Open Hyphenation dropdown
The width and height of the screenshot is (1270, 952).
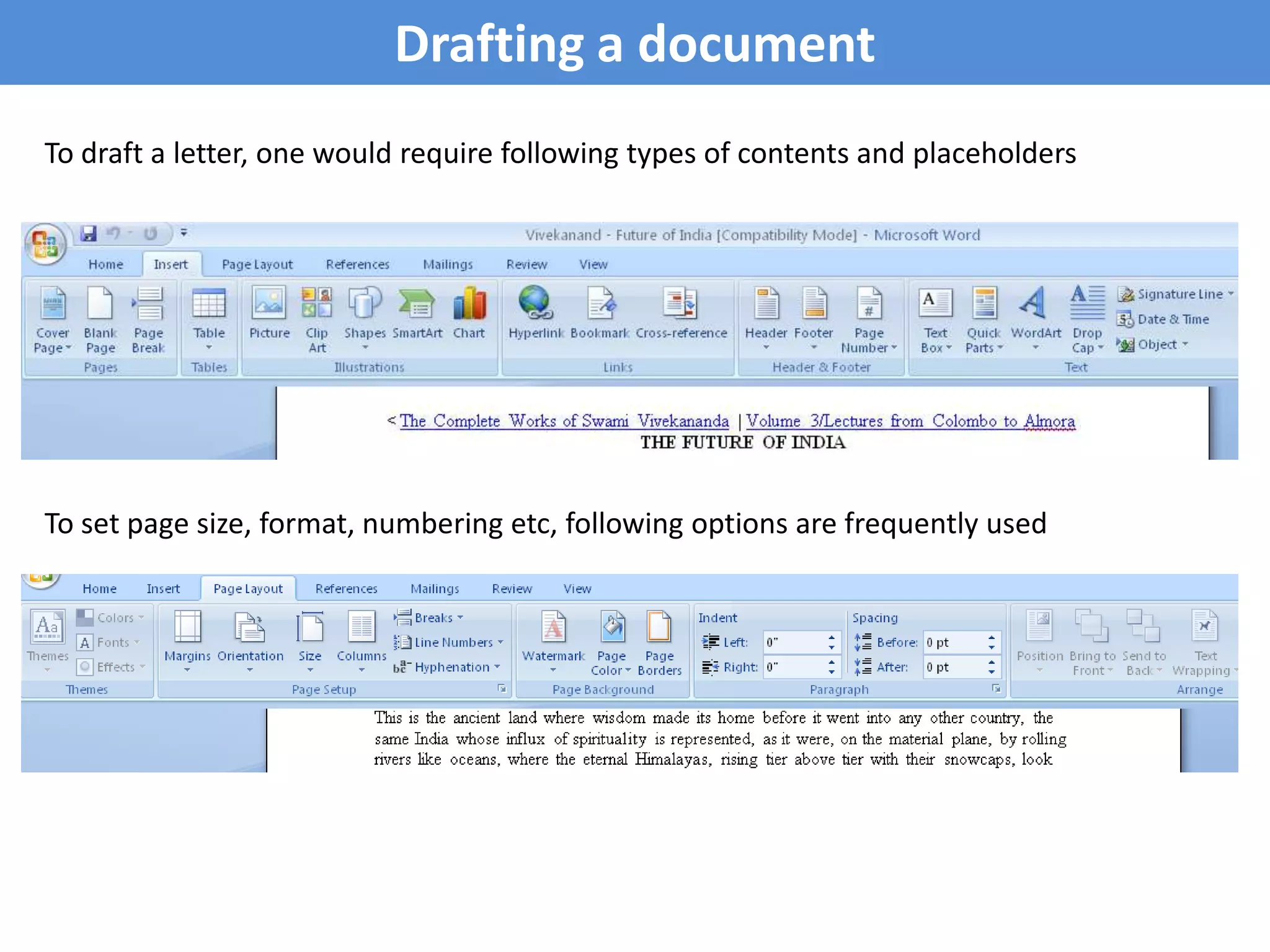(446, 667)
